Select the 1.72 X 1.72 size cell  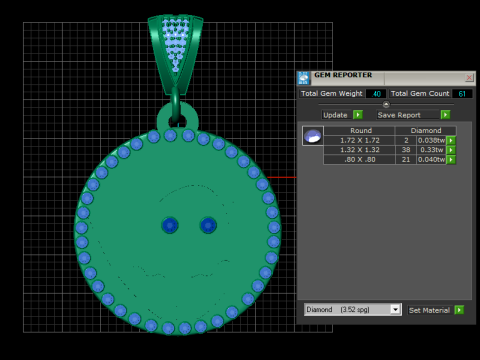coord(360,140)
